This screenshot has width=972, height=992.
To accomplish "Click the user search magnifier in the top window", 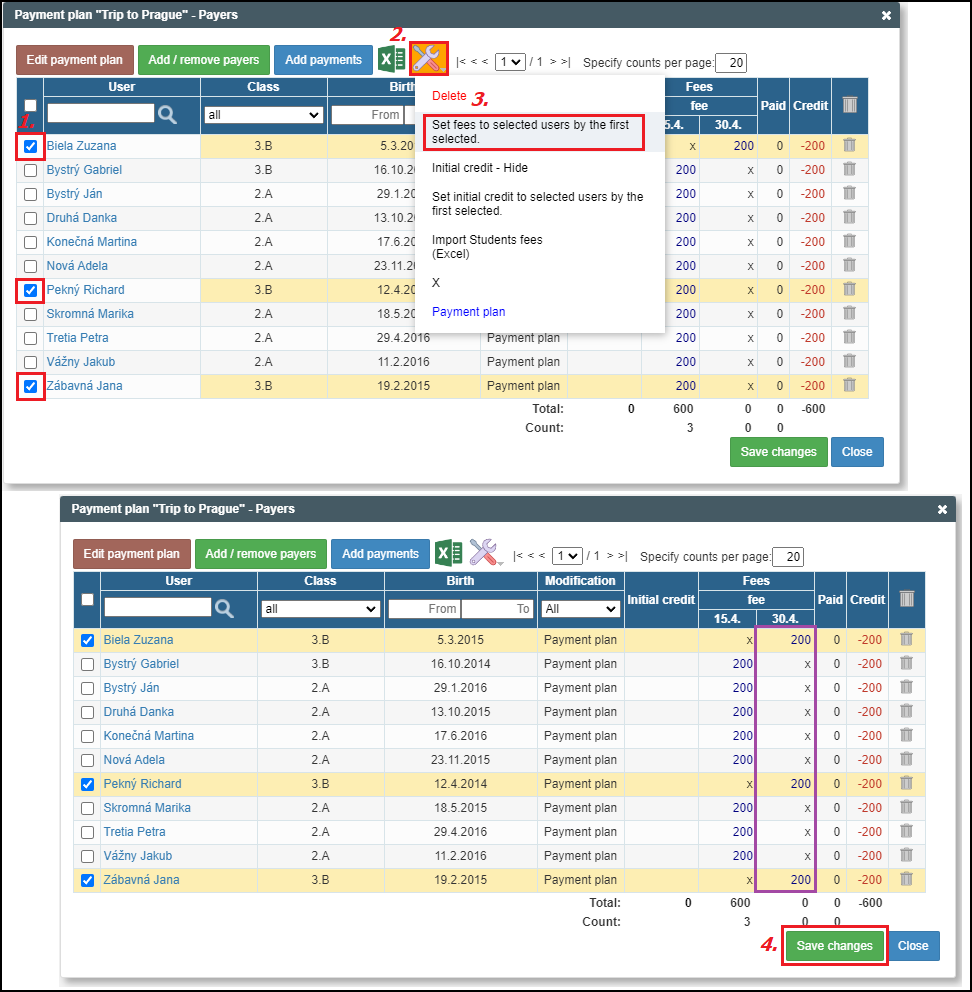I will click(167, 115).
